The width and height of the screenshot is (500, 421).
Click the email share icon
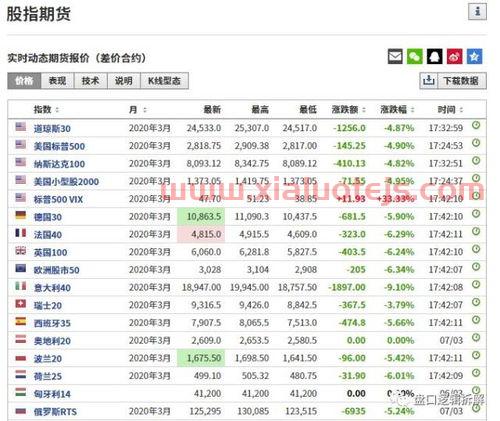pos(395,56)
